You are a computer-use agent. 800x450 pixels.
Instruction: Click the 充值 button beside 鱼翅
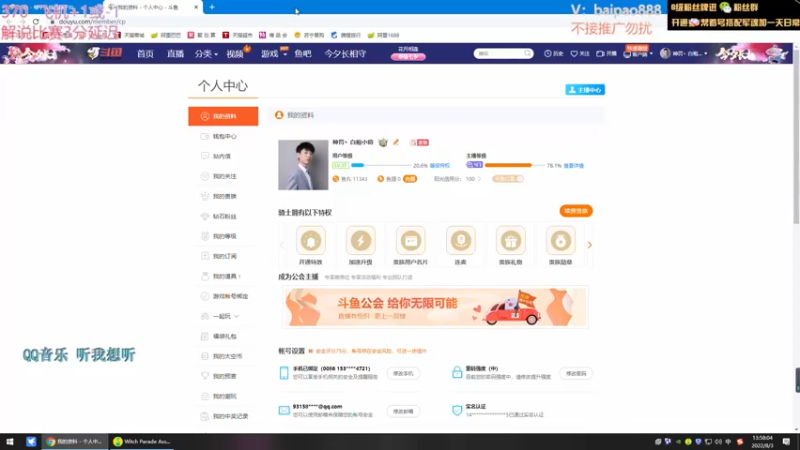tap(410, 179)
